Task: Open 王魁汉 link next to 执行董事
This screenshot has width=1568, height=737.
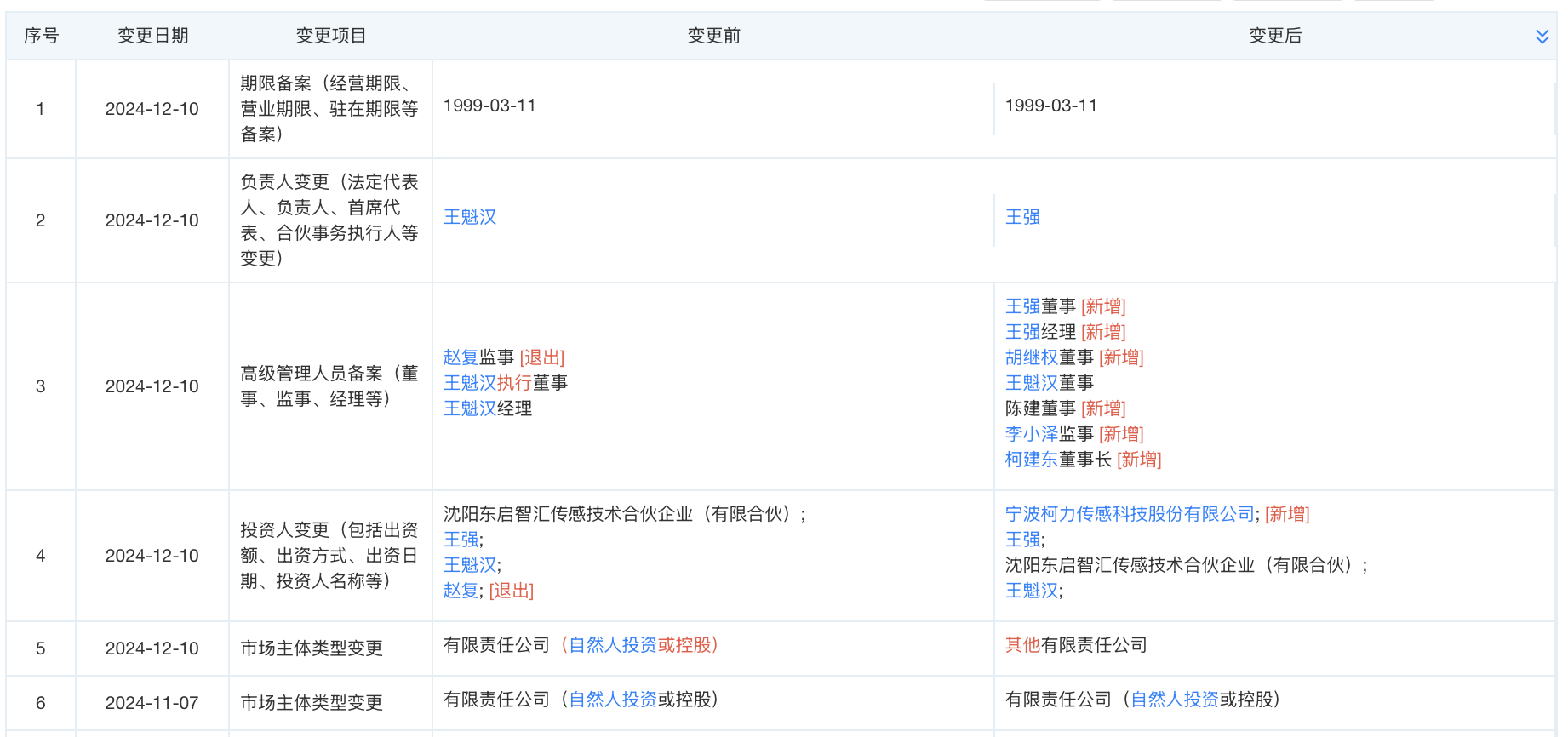Action: [470, 383]
